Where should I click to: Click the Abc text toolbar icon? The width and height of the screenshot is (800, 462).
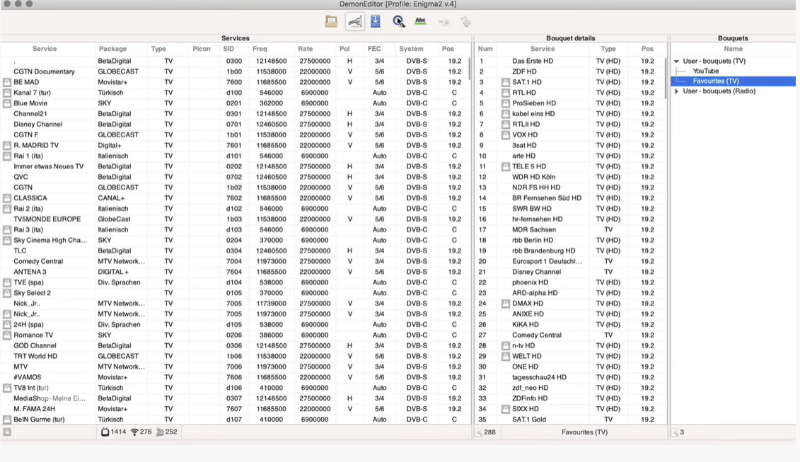[x=420, y=21]
